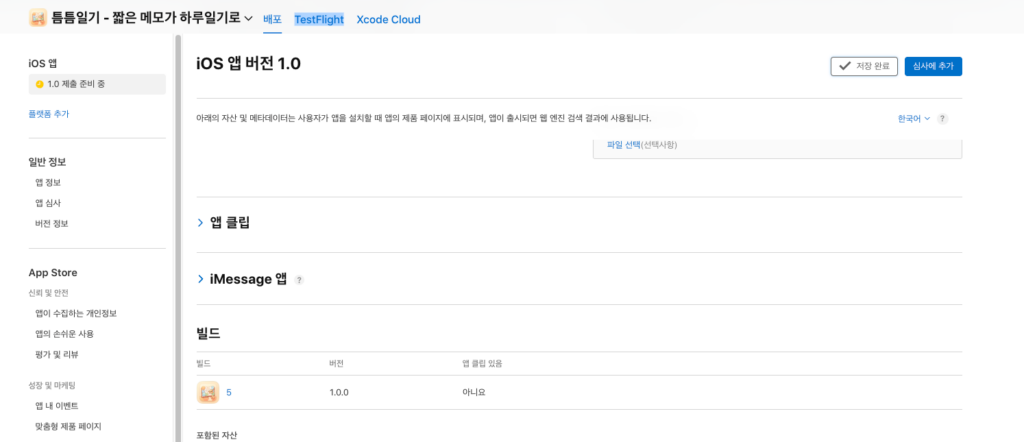The width and height of the screenshot is (1024, 442).
Task: Click the iMessage app help question mark icon
Action: coord(299,280)
